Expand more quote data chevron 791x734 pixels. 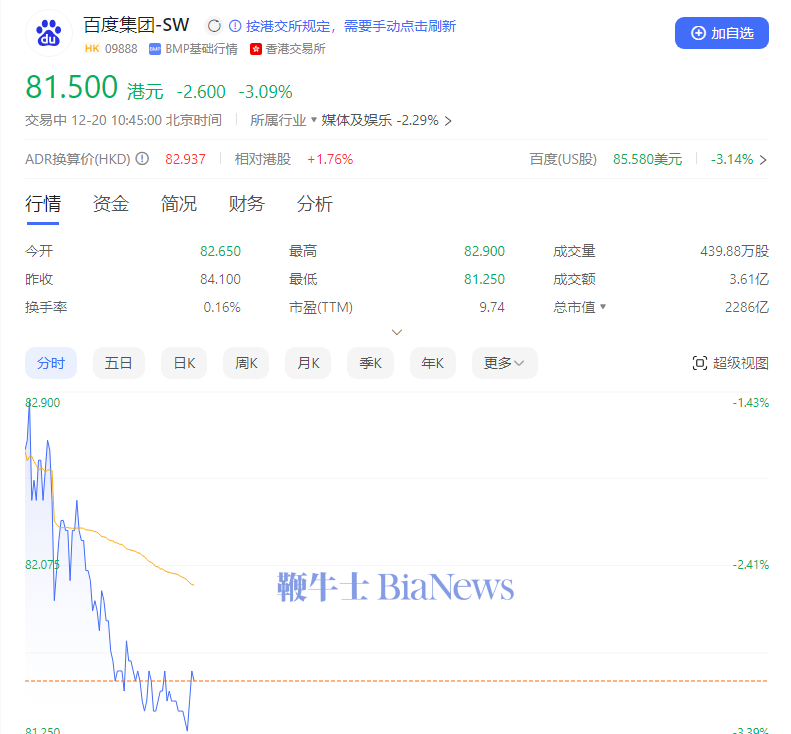(397, 332)
